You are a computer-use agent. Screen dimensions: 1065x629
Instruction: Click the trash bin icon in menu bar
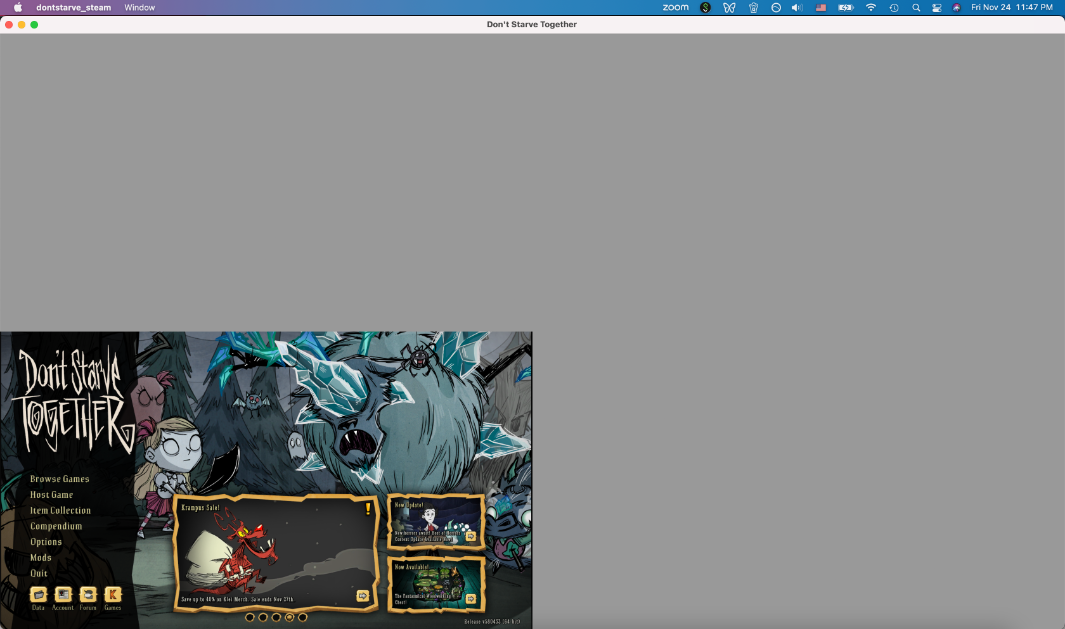pyautogui.click(x=753, y=7)
